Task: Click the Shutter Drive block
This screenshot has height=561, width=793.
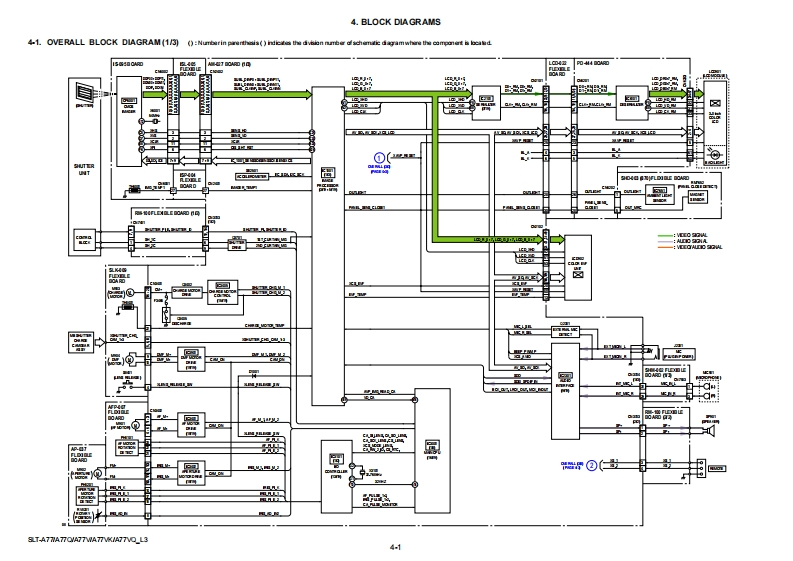Action: click(x=237, y=241)
